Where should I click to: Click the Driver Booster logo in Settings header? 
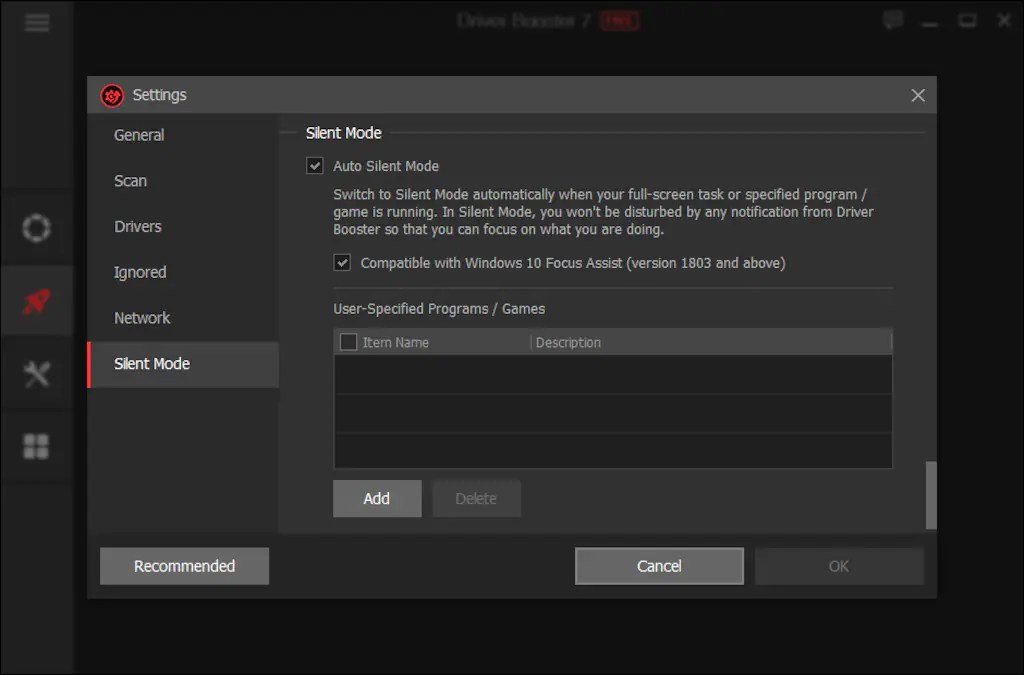112,95
